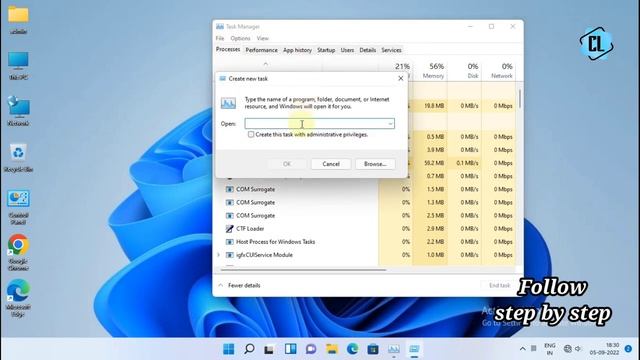640x360 pixels.
Task: Open the yellow folder desktop icon
Action: (x=18, y=15)
